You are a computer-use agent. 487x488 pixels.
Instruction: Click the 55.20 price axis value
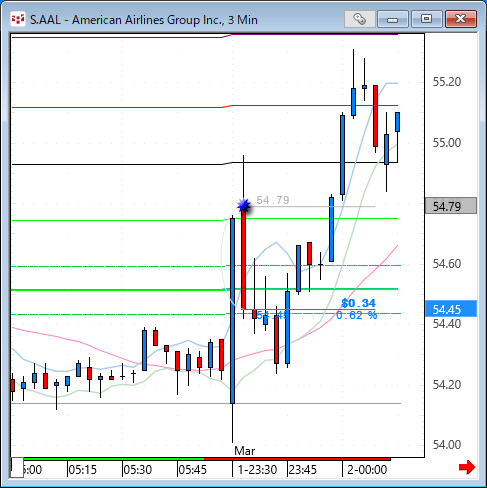click(x=447, y=82)
